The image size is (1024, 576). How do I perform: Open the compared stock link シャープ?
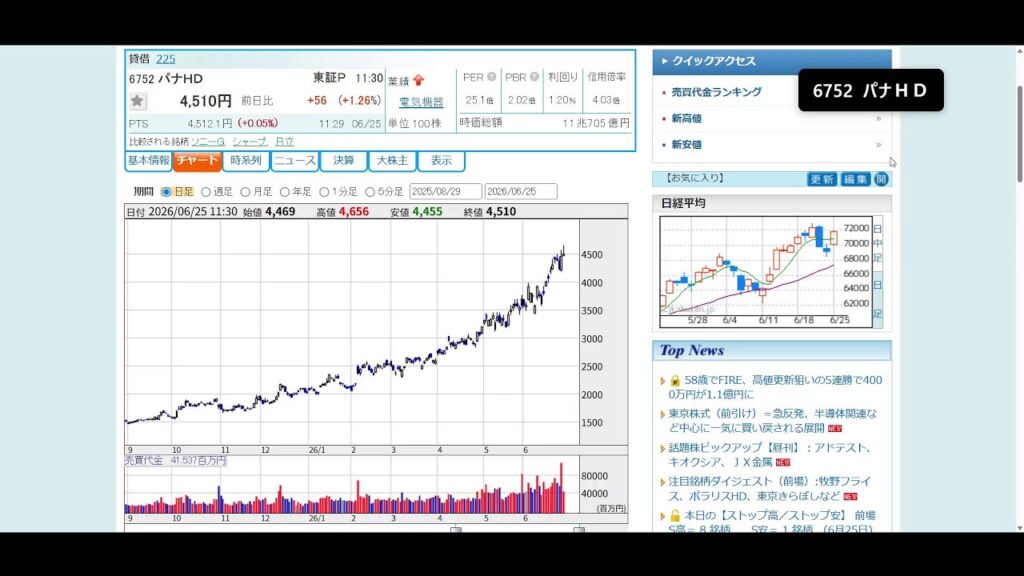(249, 142)
